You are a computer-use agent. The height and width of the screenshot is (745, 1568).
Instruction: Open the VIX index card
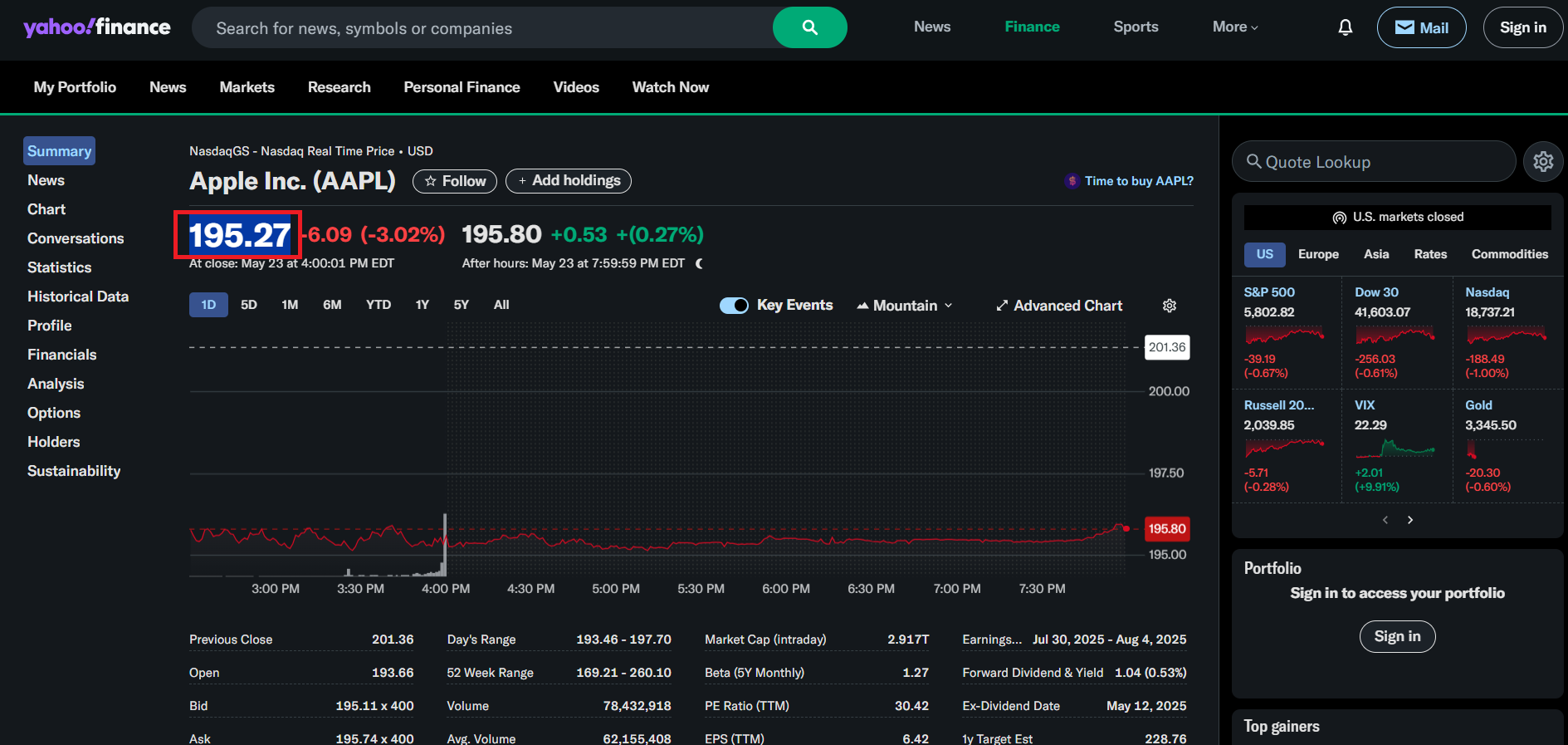click(x=1396, y=448)
